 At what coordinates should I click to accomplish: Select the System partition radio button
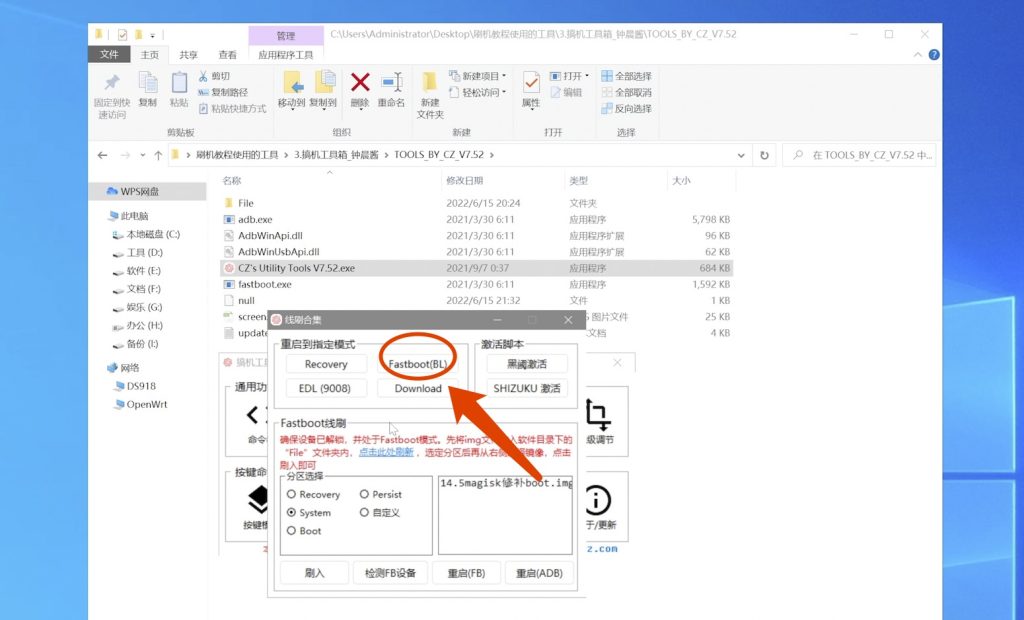(x=291, y=513)
